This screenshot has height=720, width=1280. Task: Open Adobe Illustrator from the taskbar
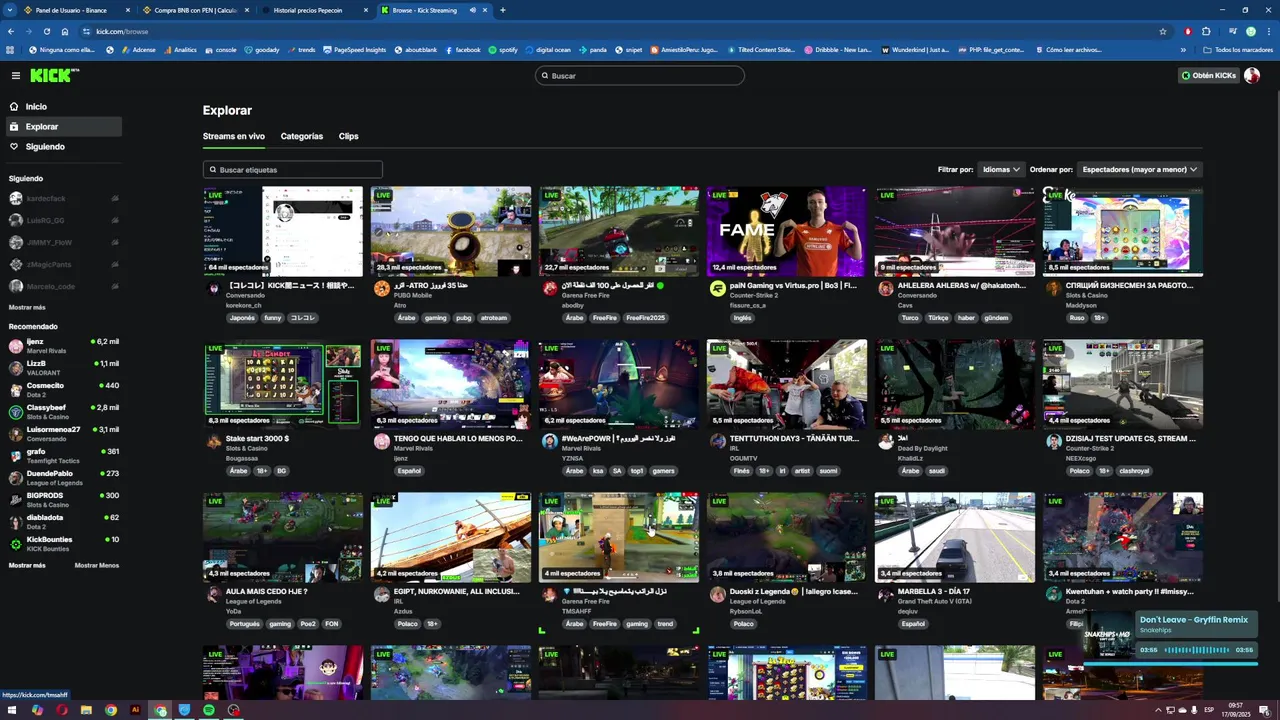click(x=136, y=710)
